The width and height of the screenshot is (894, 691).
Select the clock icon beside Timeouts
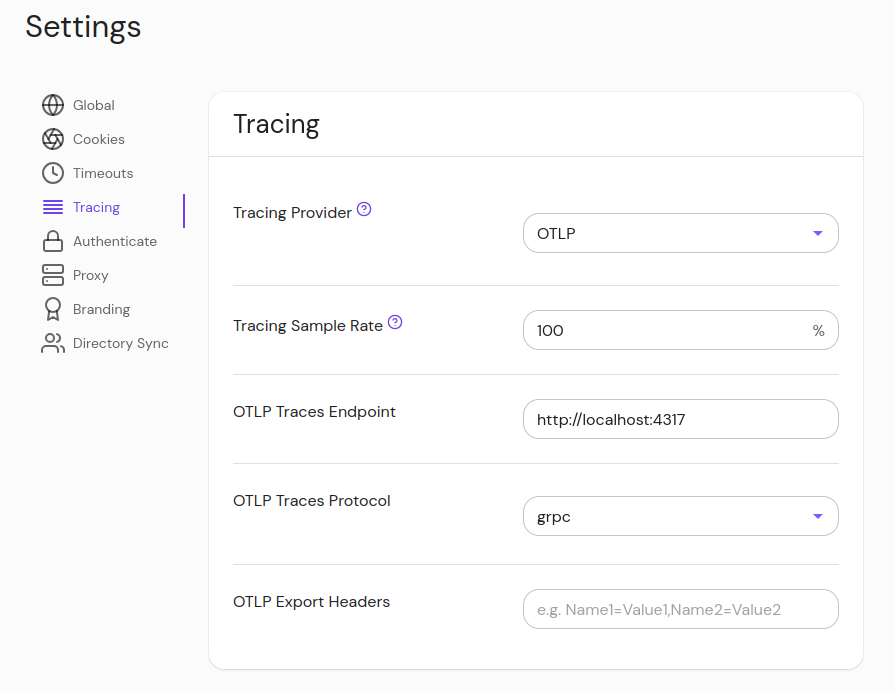52,172
